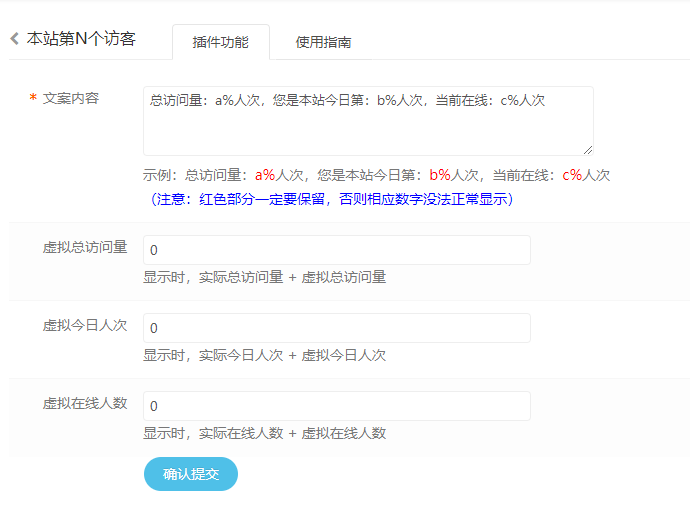
Task: Focus the 虚拟总访问量 input field
Action: (336, 250)
